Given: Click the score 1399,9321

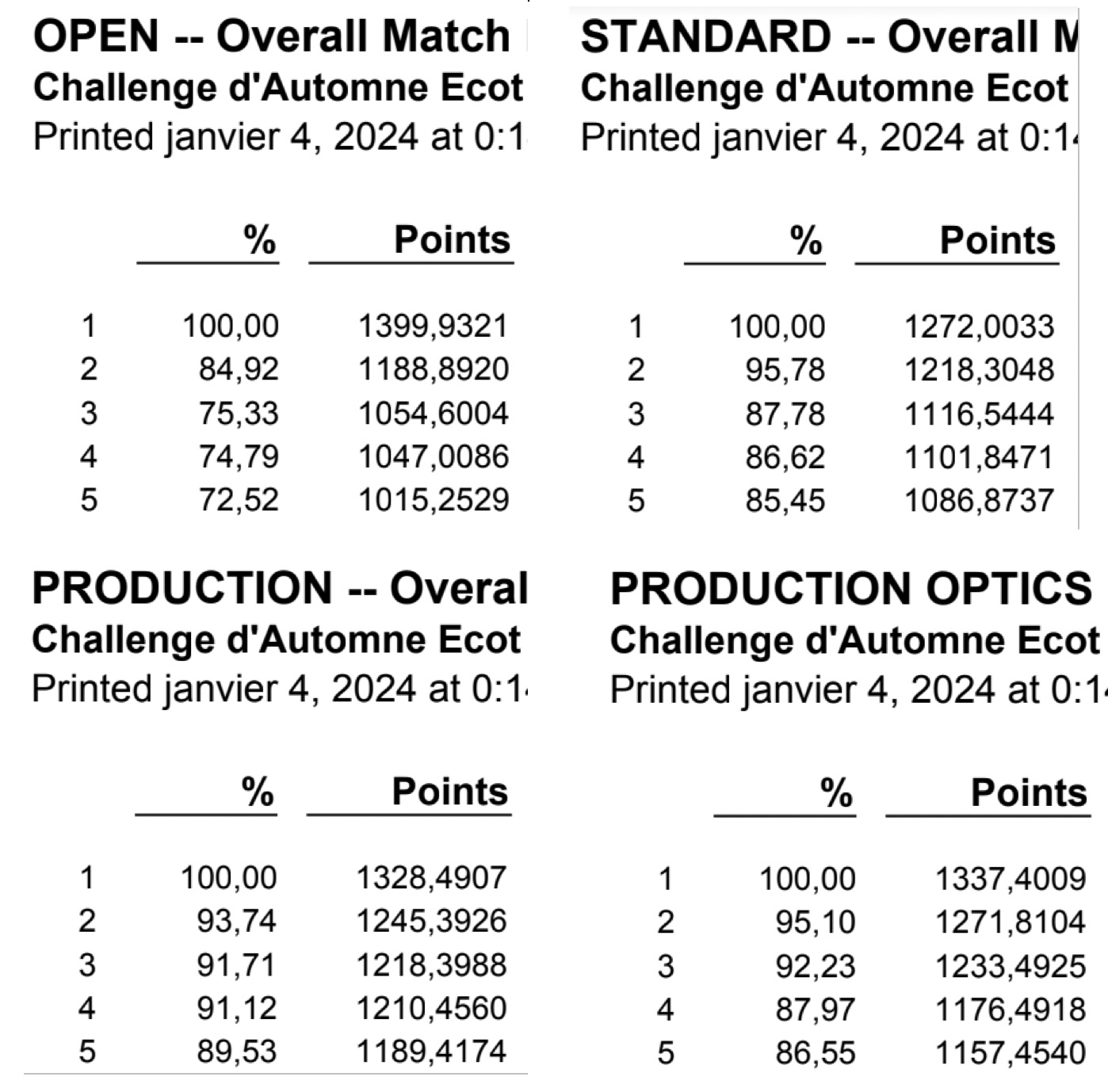Looking at the screenshot, I should pos(433,326).
